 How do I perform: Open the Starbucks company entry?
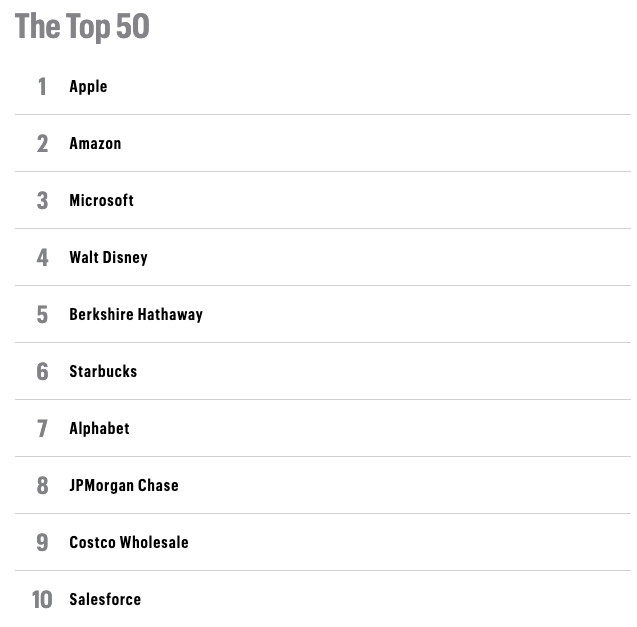click(x=103, y=371)
